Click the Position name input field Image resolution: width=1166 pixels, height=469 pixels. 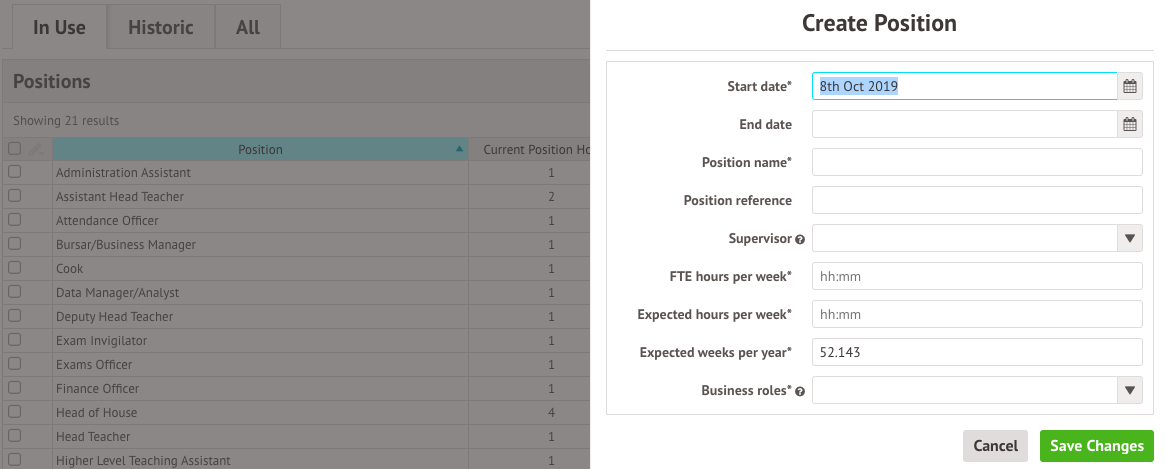point(977,162)
